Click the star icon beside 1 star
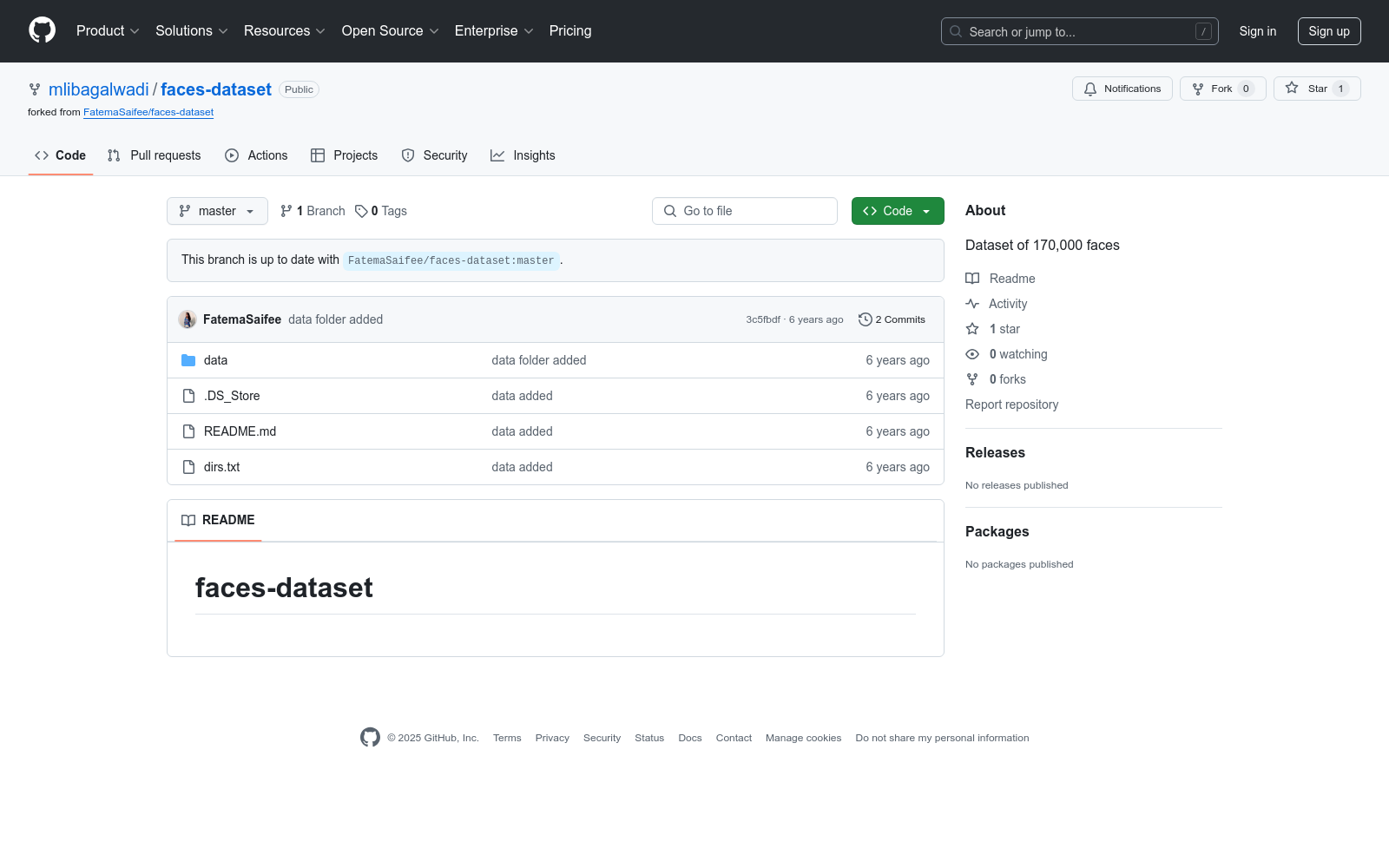Screen dimensions: 1389x868 coord(972,329)
